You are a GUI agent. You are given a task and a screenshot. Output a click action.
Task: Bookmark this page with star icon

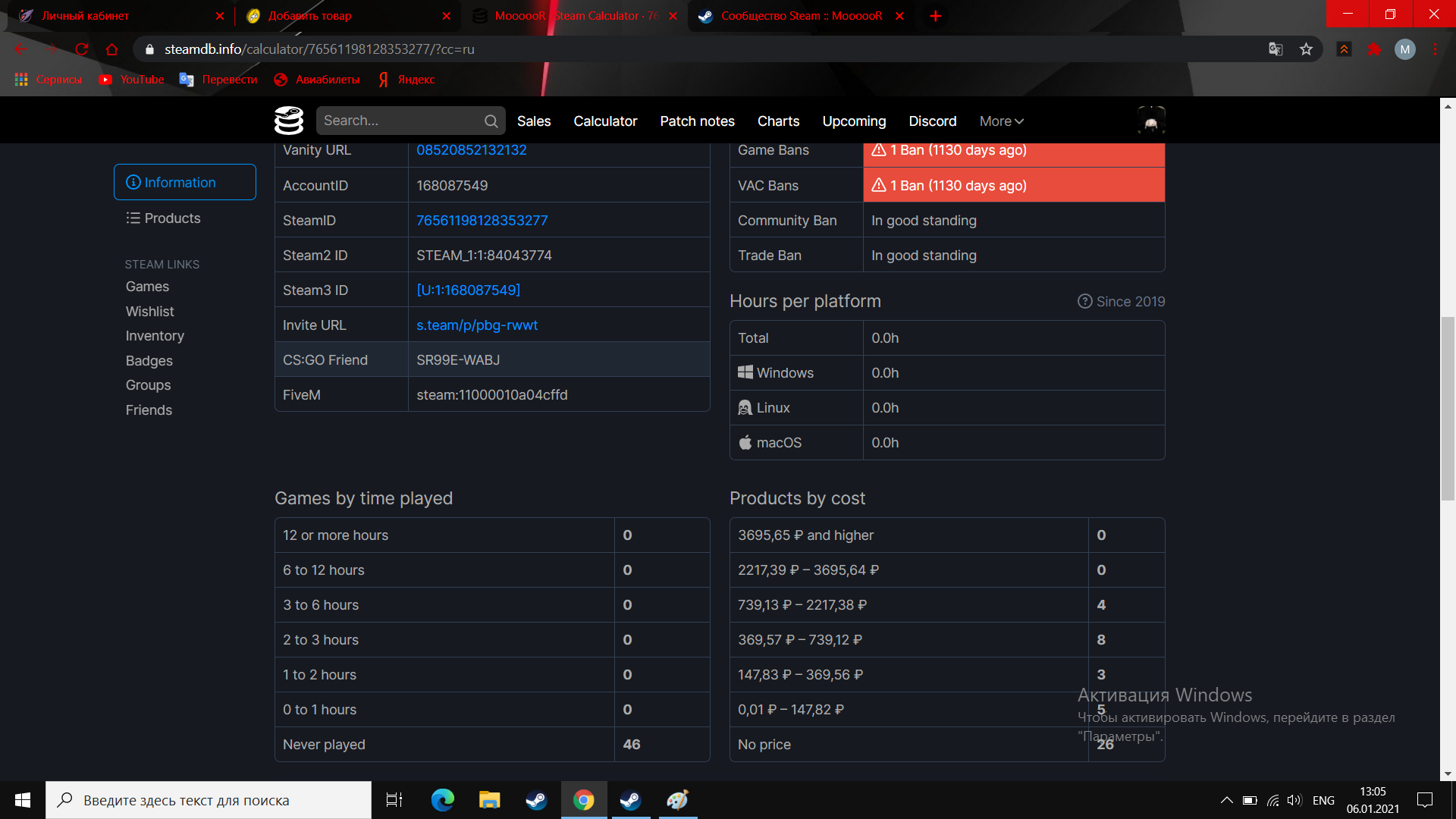1306,49
